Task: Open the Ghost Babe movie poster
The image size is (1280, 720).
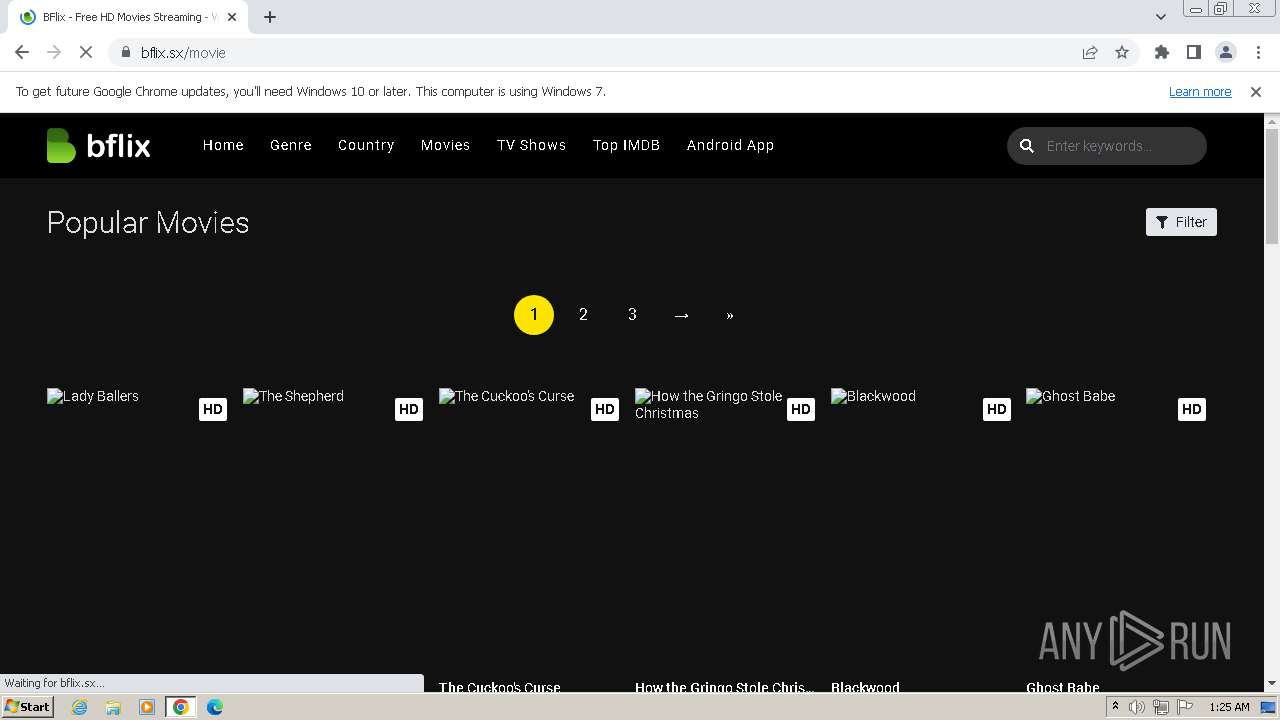Action: coord(1116,525)
